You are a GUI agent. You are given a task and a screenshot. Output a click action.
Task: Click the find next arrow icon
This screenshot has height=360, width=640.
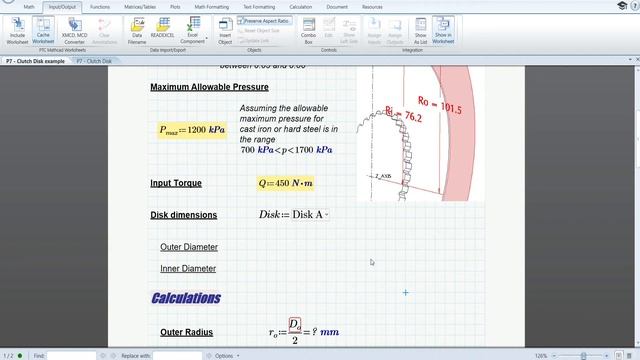pyautogui.click(x=113, y=356)
